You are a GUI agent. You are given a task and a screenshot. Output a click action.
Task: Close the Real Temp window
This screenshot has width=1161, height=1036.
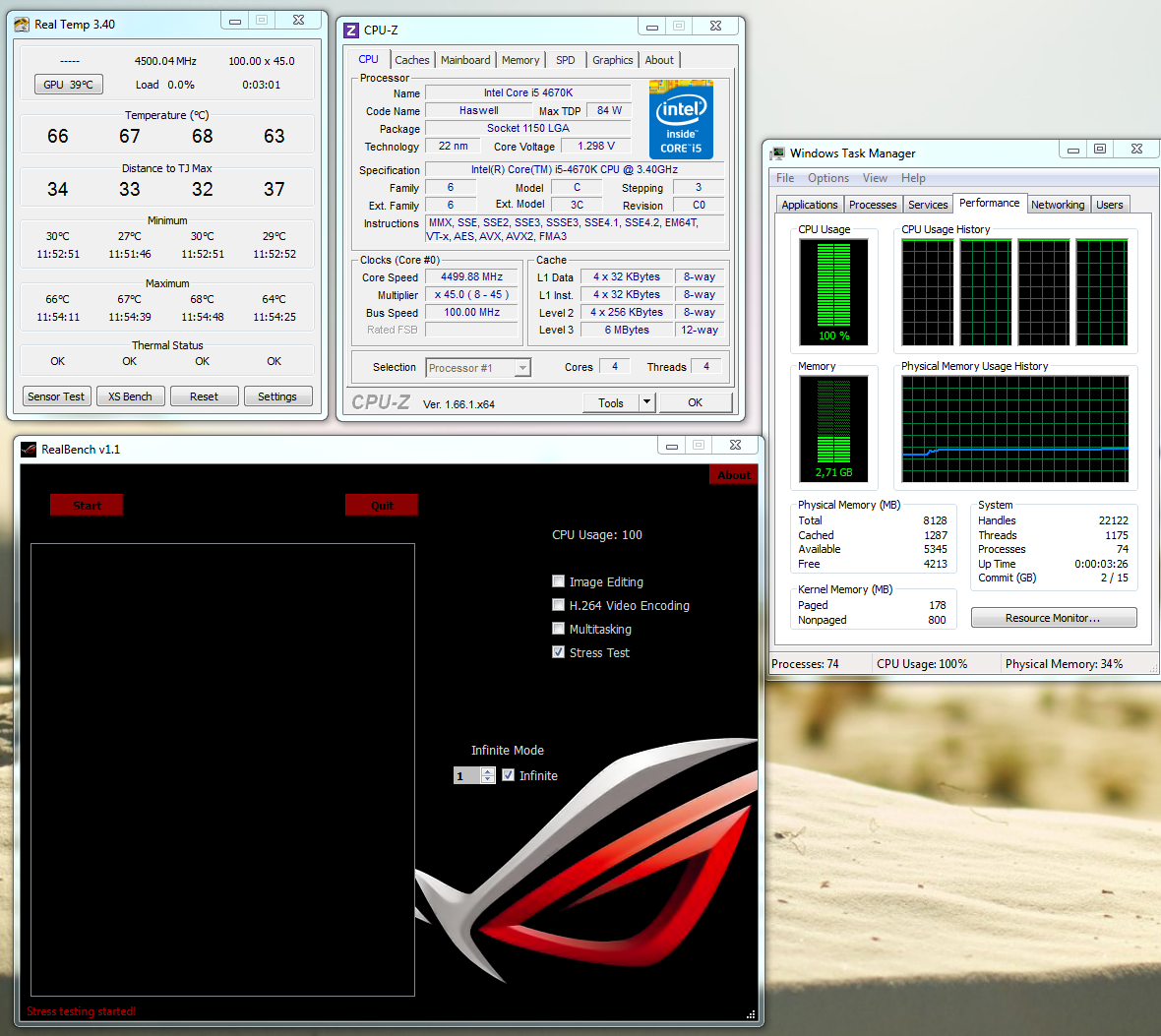pos(298,21)
